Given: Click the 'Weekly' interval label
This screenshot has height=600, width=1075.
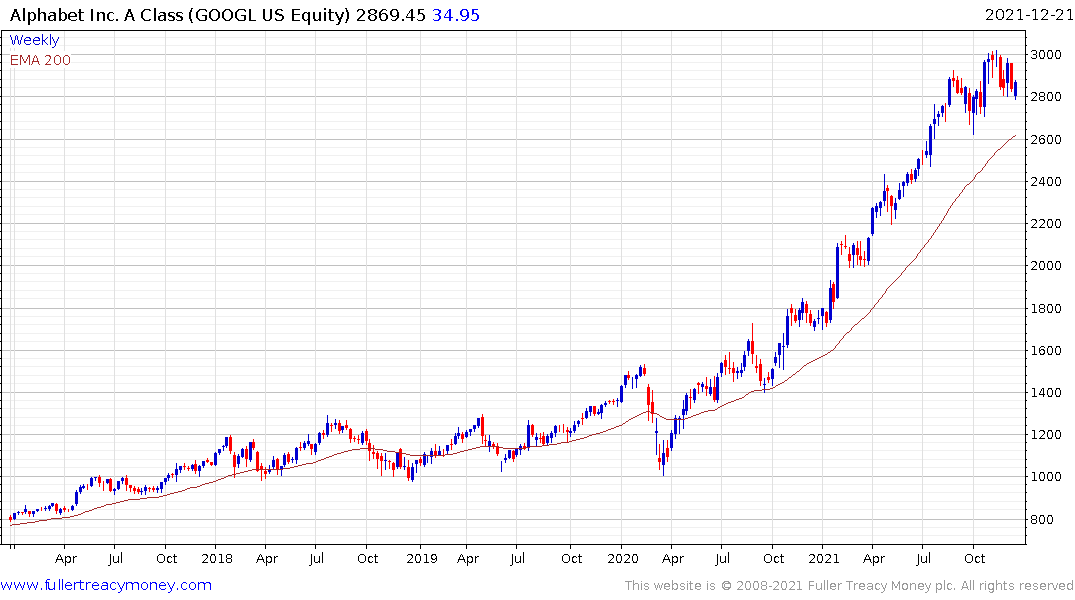Looking at the screenshot, I should (x=34, y=40).
